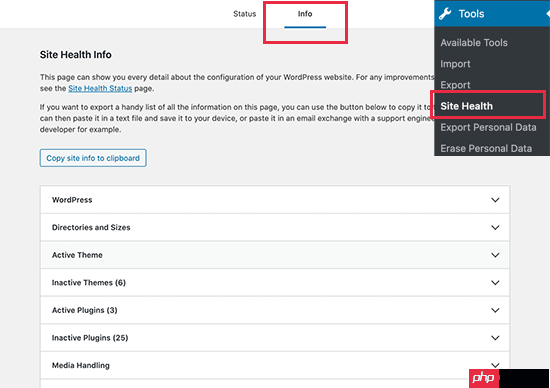This screenshot has height=388, width=550.
Task: Open the Import menu item
Action: 455,64
